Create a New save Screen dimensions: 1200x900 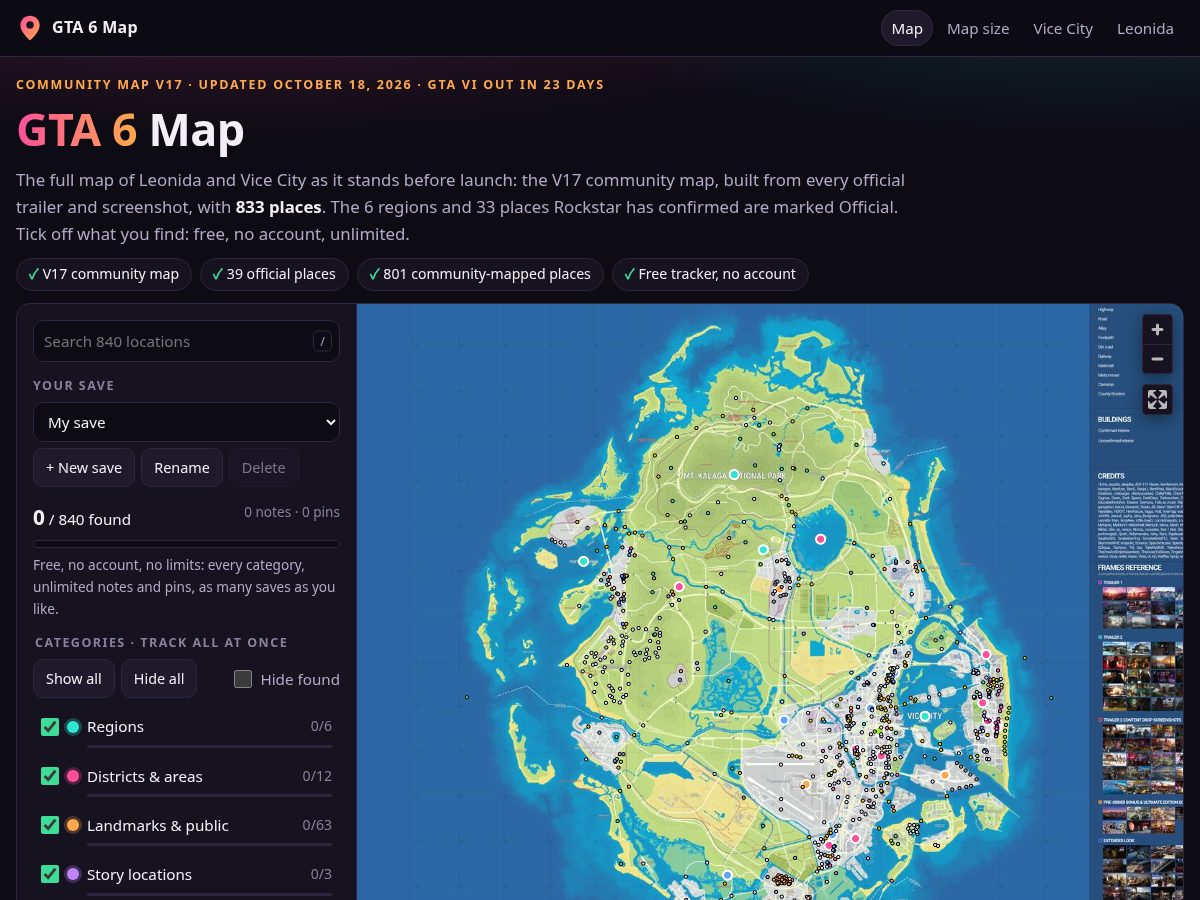pyautogui.click(x=84, y=467)
